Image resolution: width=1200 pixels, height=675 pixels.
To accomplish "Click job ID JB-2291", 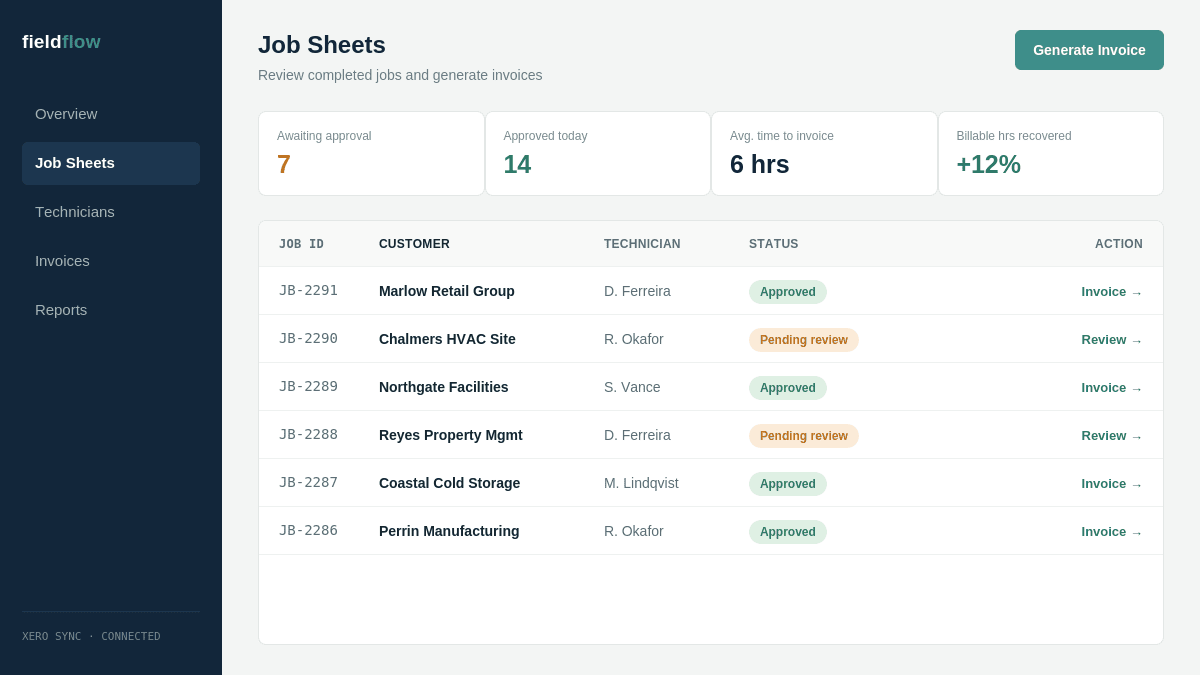I will 308,290.
